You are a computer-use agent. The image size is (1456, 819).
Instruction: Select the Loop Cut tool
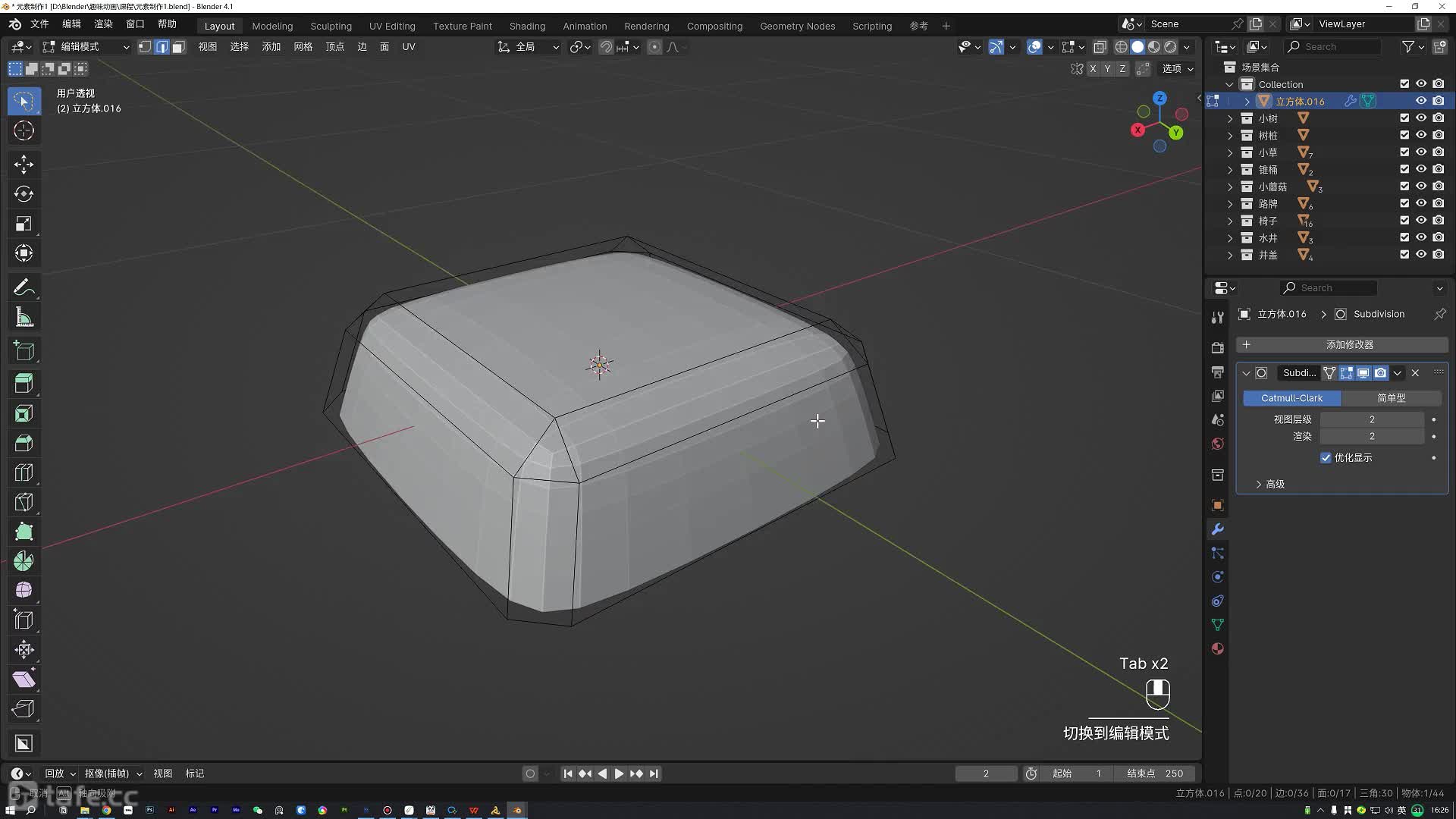tap(24, 472)
